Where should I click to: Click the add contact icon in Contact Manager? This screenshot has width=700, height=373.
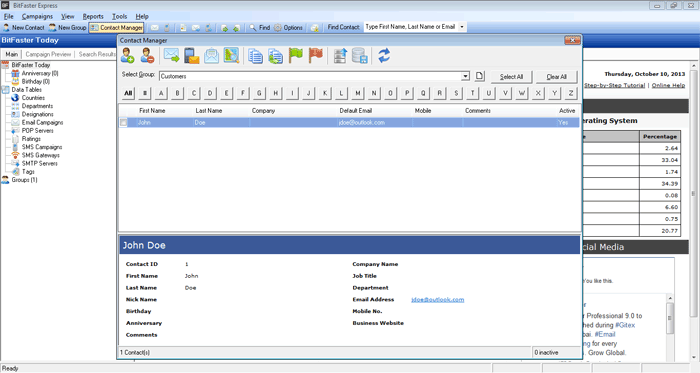tap(128, 56)
